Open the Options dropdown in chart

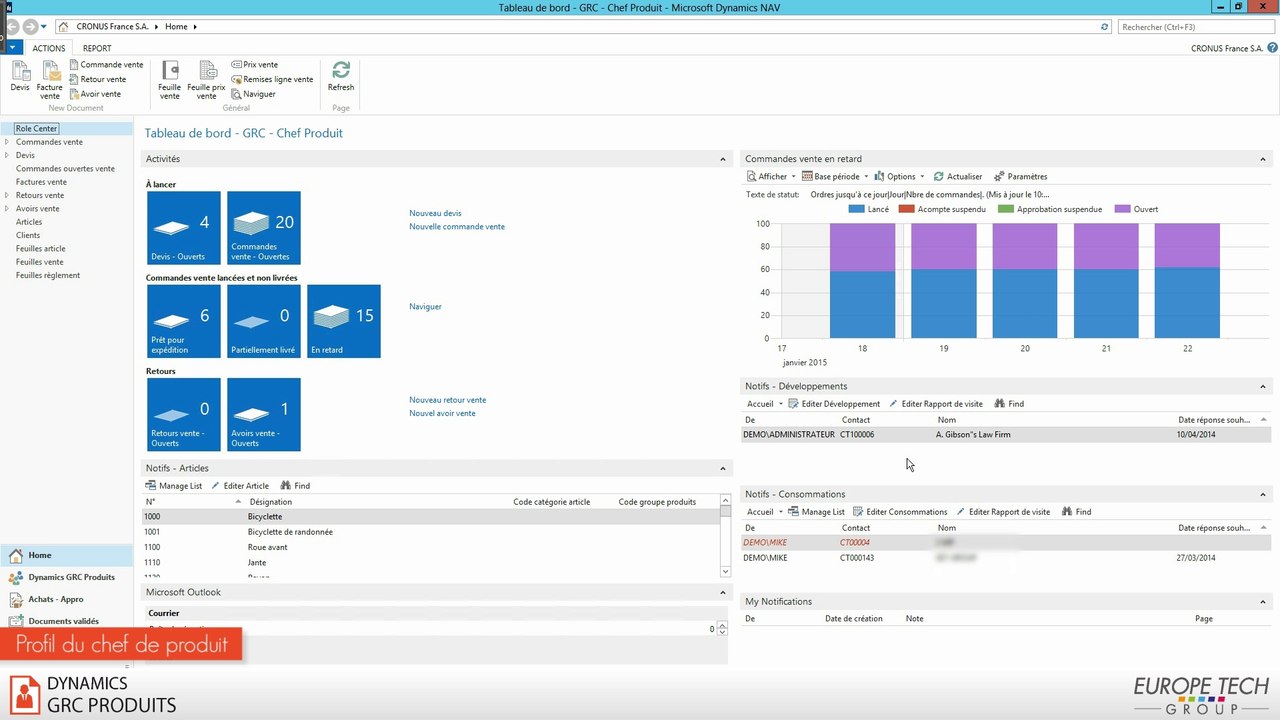[900, 176]
